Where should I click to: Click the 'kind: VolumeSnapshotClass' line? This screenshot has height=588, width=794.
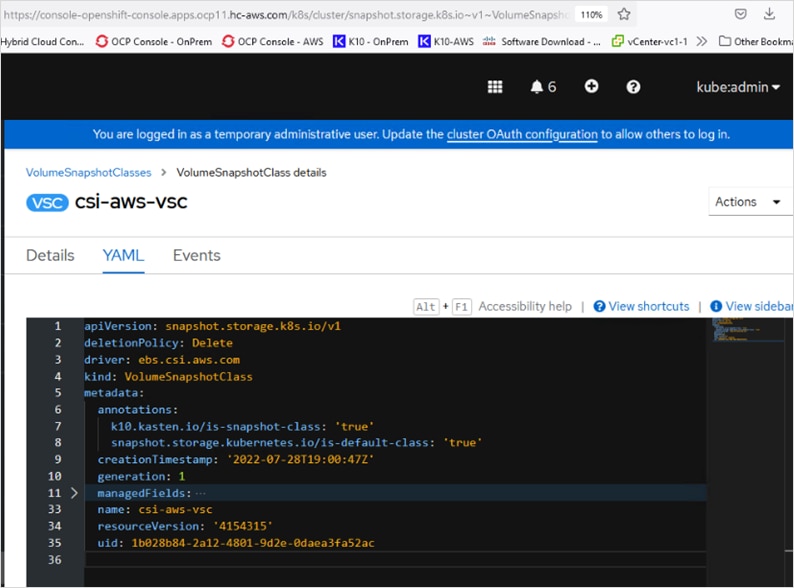(168, 376)
